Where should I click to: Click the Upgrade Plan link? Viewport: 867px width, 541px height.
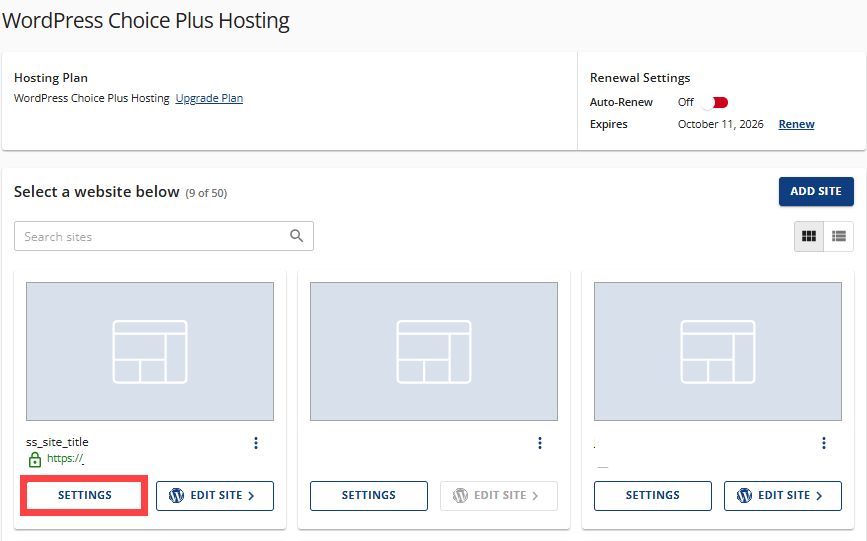tap(209, 98)
